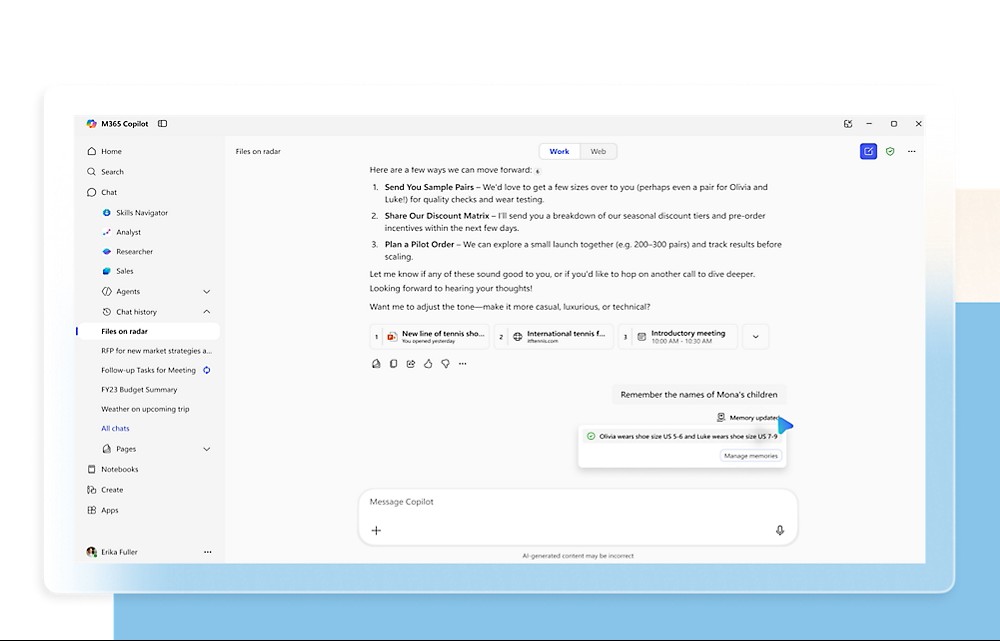Click the 'Send You Sample Pairs' heading
1000x641 pixels.
click(429, 187)
